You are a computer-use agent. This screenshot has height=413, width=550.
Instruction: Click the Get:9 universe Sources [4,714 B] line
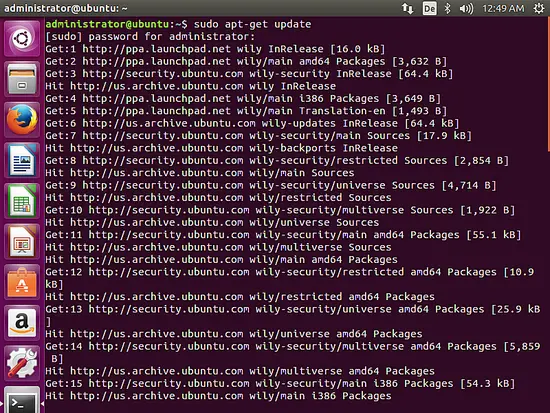point(271,185)
